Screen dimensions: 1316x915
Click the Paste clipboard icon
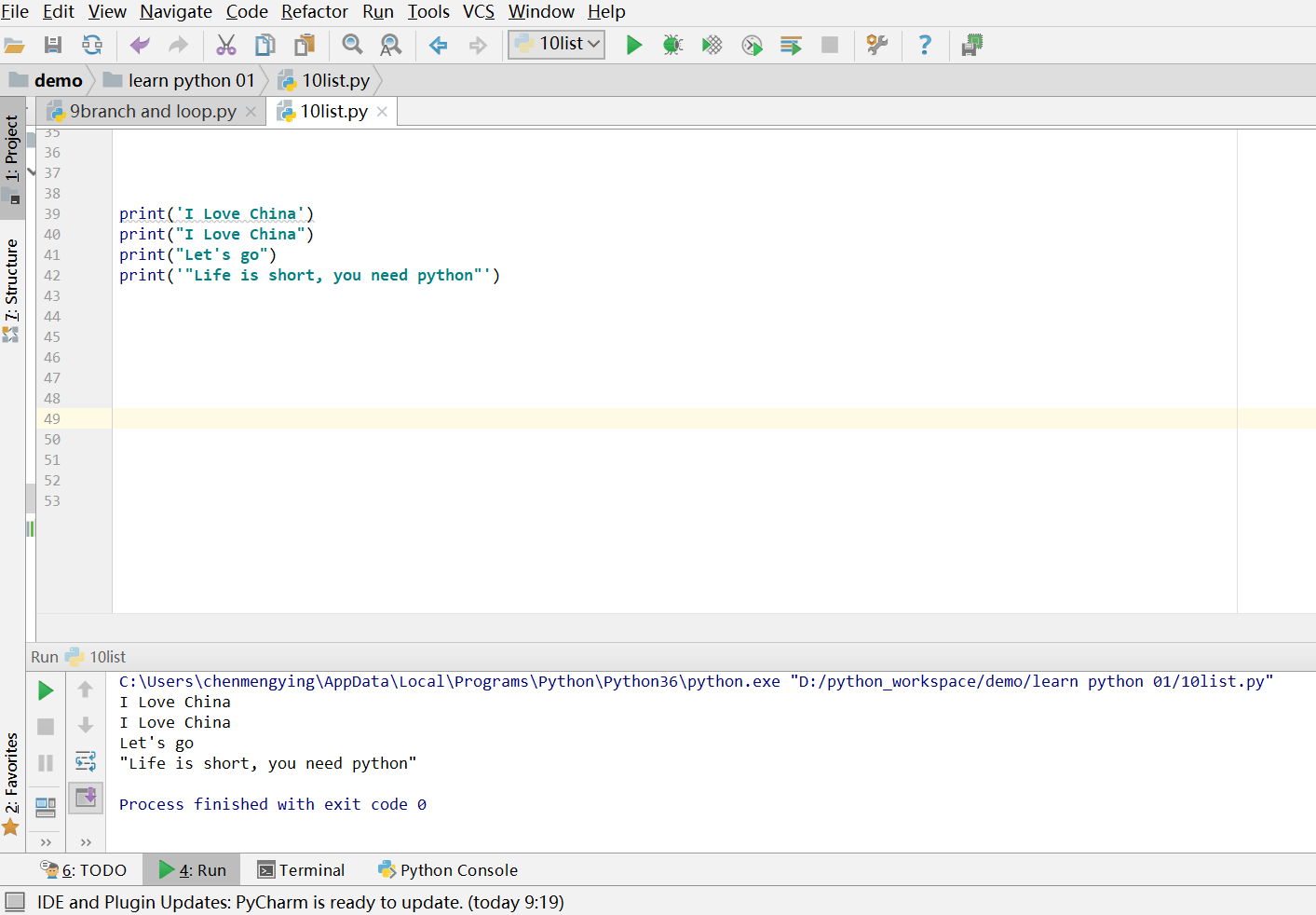(x=305, y=45)
